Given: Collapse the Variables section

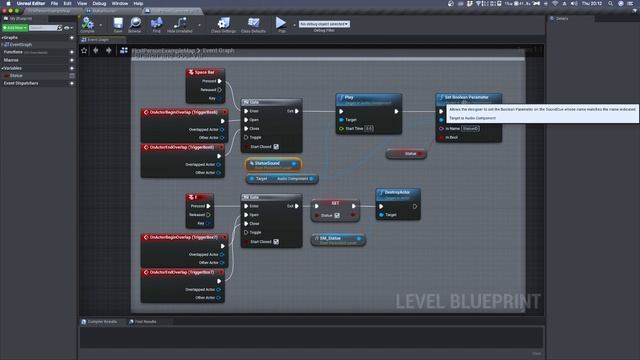Looking at the screenshot, I should tap(3, 68).
